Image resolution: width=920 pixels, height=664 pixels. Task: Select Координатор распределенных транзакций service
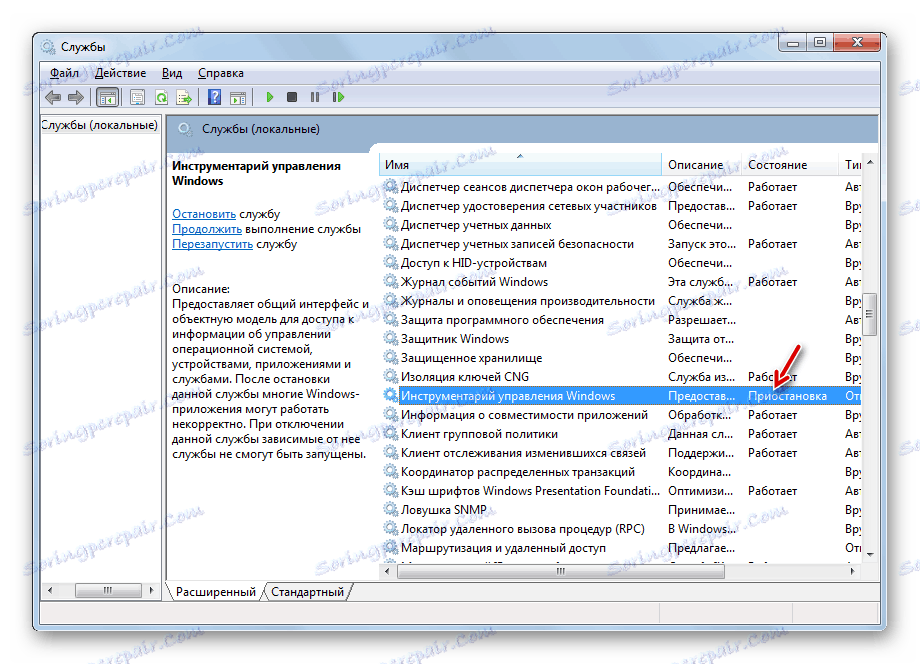[x=622, y=472]
